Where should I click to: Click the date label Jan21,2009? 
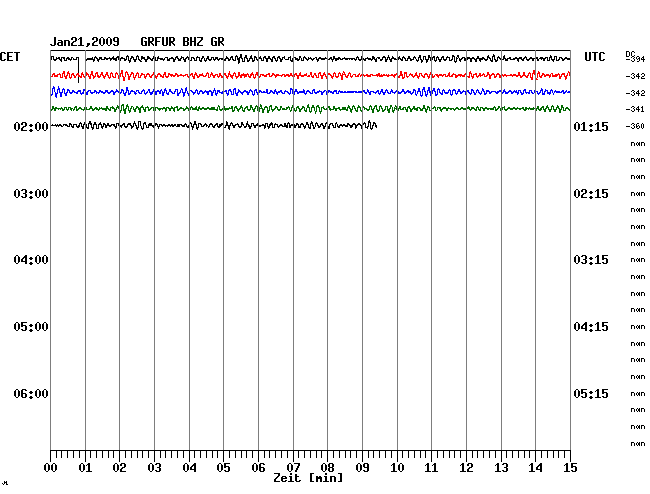[x=85, y=42]
